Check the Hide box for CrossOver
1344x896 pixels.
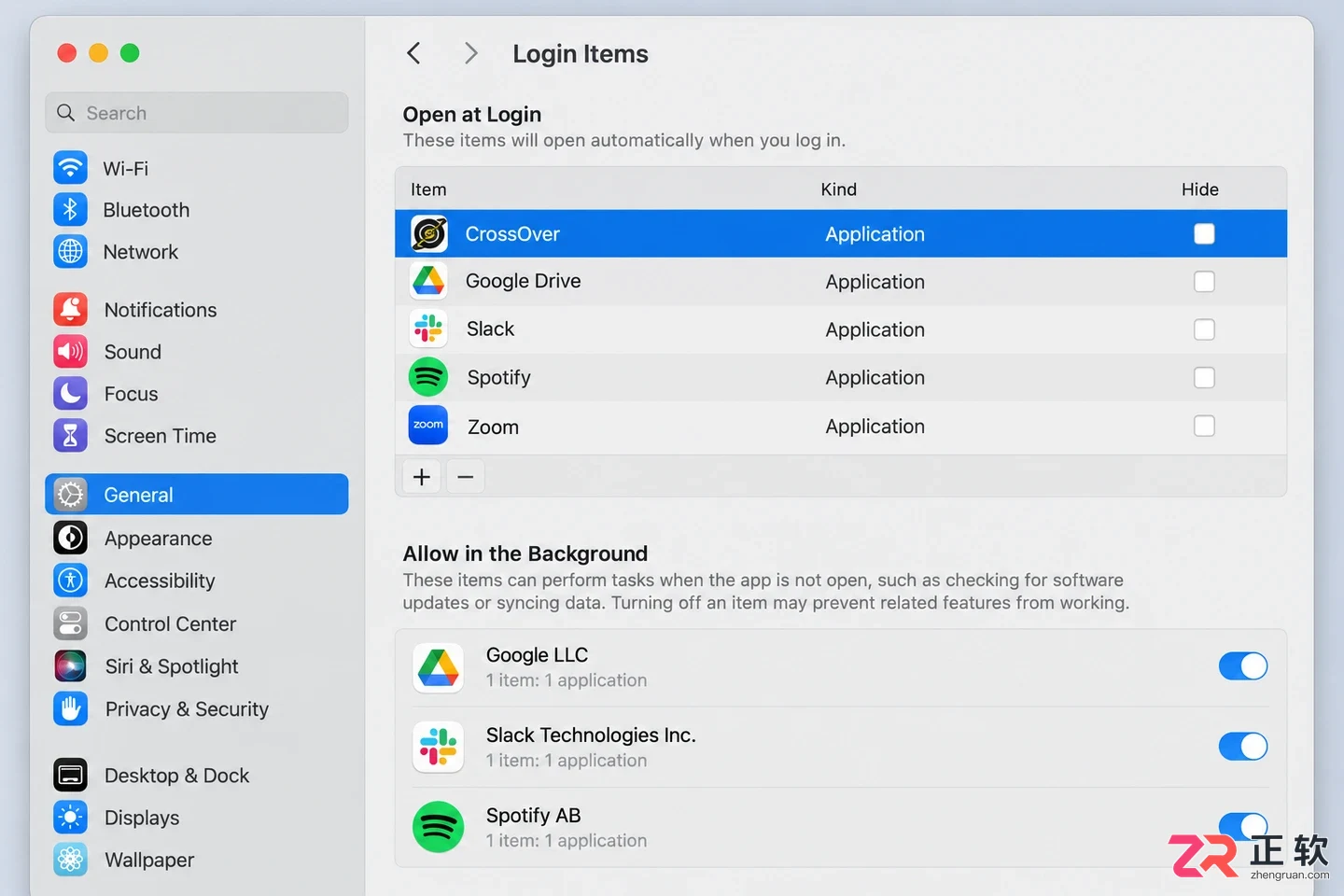coord(1204,233)
